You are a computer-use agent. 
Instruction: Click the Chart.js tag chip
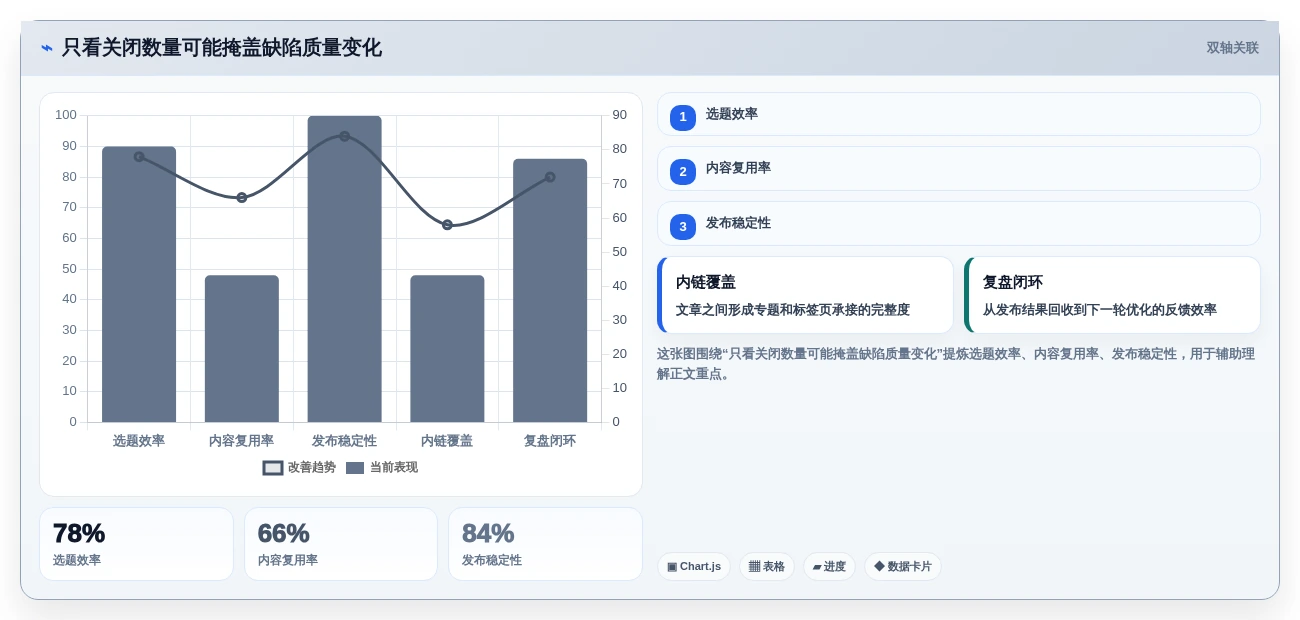click(694, 566)
